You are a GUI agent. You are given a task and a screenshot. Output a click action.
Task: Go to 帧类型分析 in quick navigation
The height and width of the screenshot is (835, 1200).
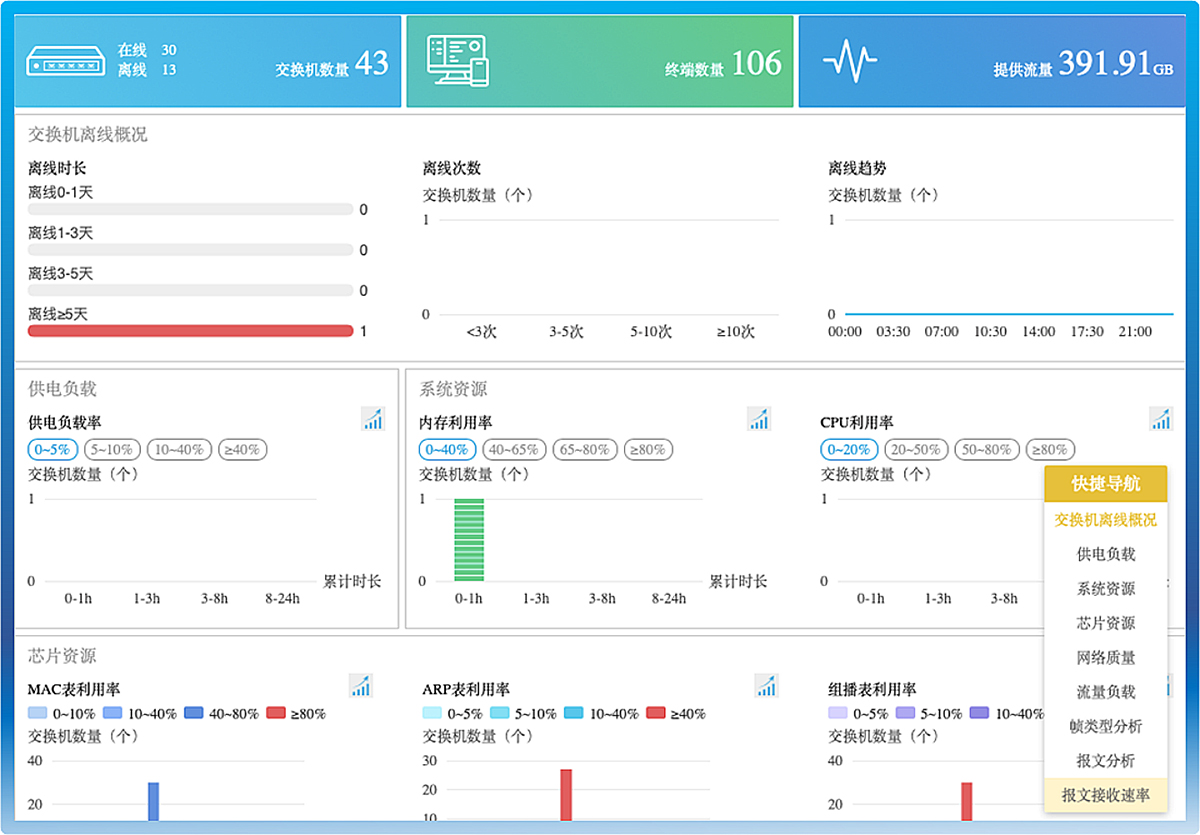1105,726
